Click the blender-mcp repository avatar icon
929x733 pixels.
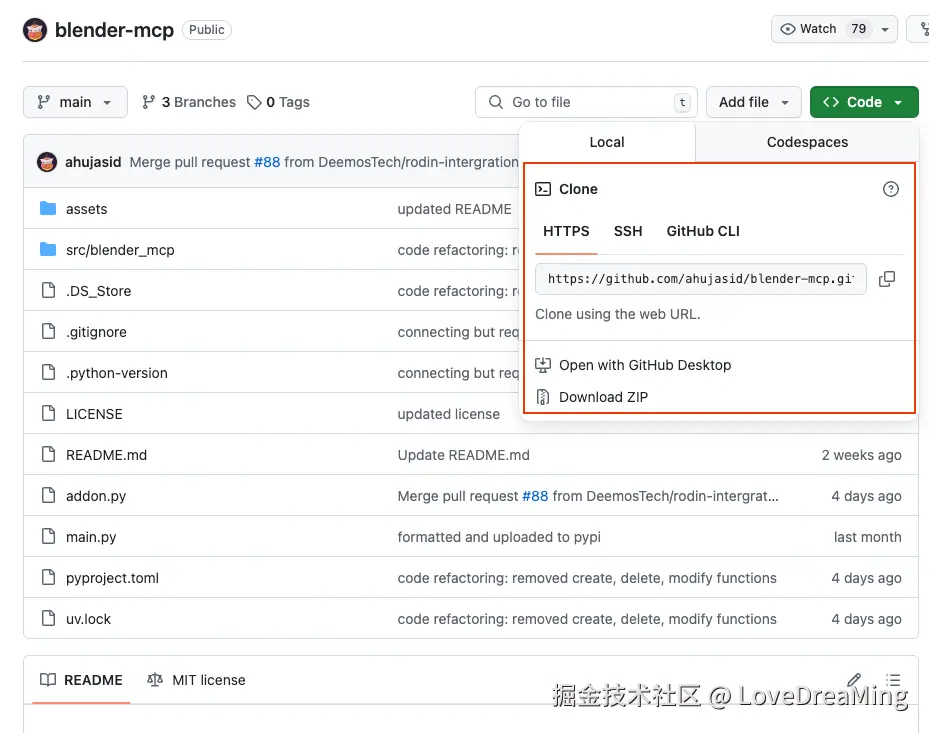point(34,30)
